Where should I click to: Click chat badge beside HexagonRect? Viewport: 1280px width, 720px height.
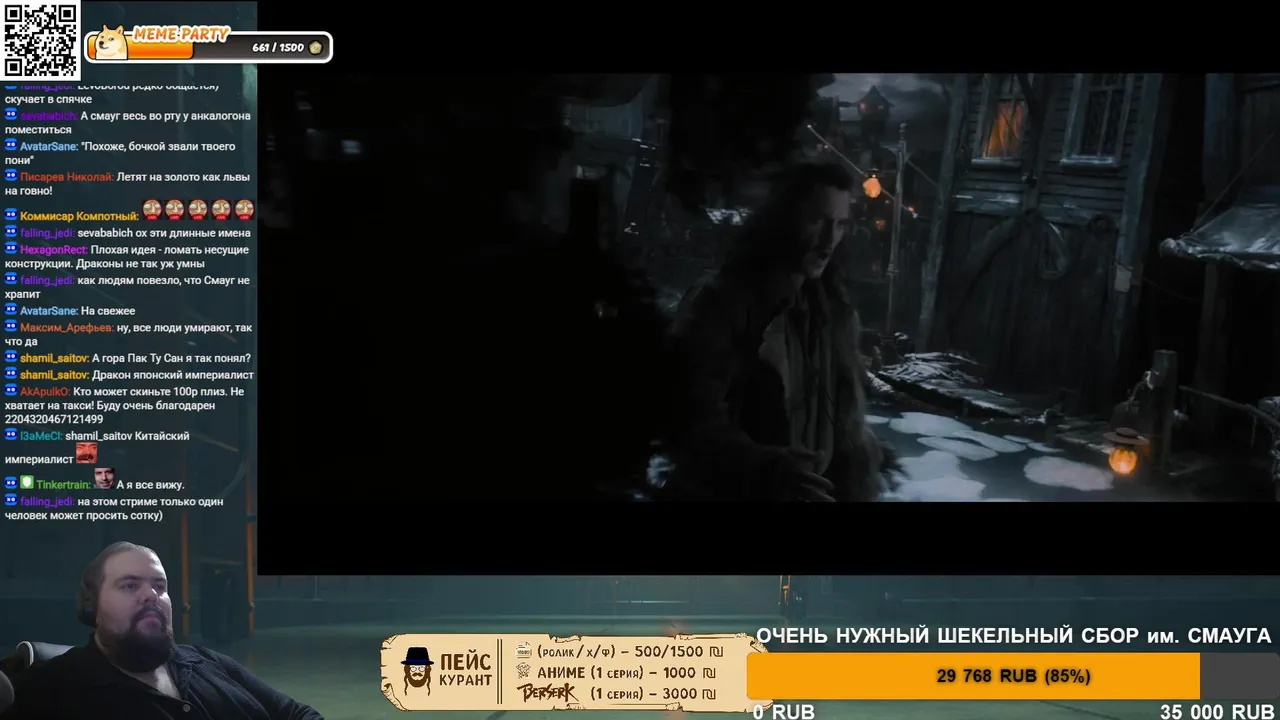pos(11,250)
